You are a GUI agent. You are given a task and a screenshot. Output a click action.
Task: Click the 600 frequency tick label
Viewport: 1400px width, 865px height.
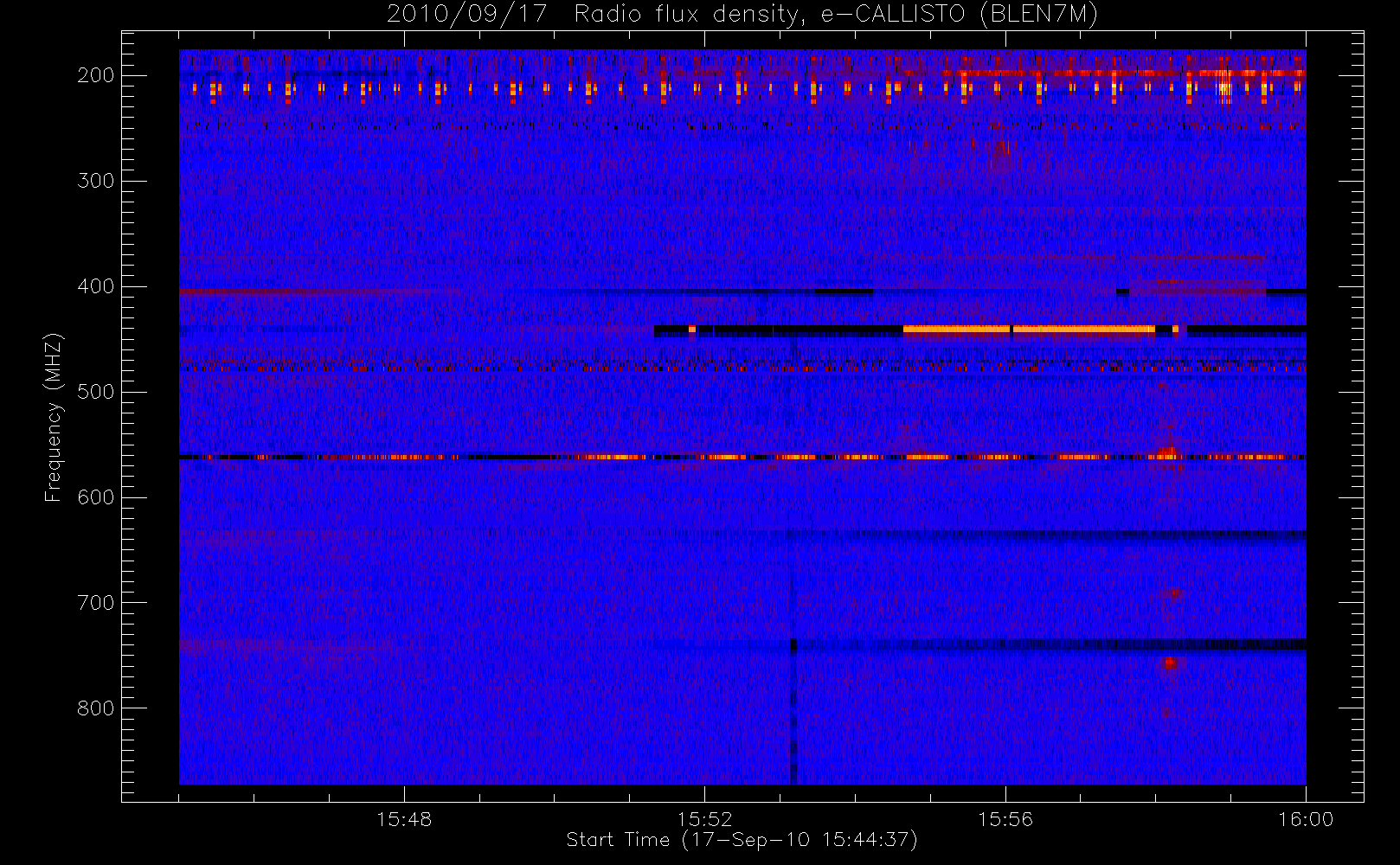96,497
